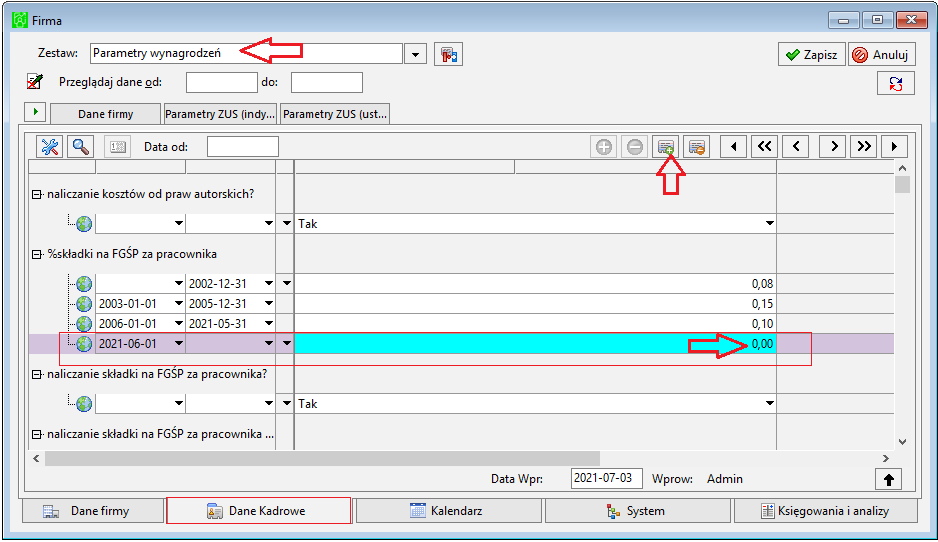Viewport: 938px width, 542px height.
Task: Click the magnifier search icon
Action: coord(81,147)
